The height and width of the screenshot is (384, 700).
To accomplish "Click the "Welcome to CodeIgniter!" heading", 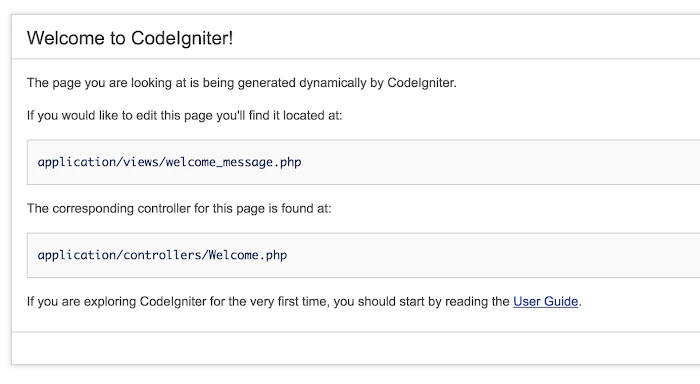I will tap(130, 38).
